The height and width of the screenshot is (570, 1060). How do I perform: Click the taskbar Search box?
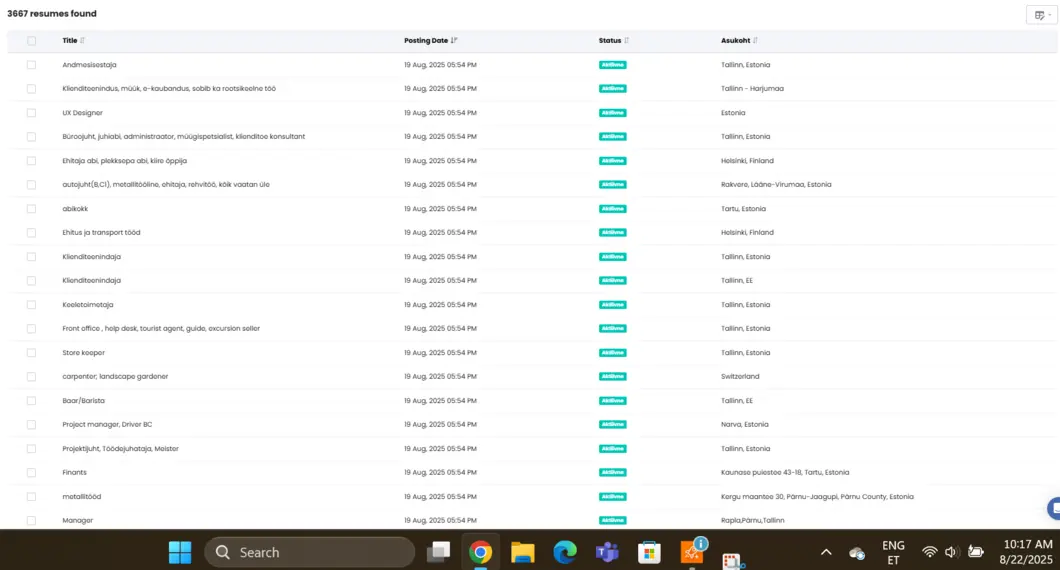point(310,552)
